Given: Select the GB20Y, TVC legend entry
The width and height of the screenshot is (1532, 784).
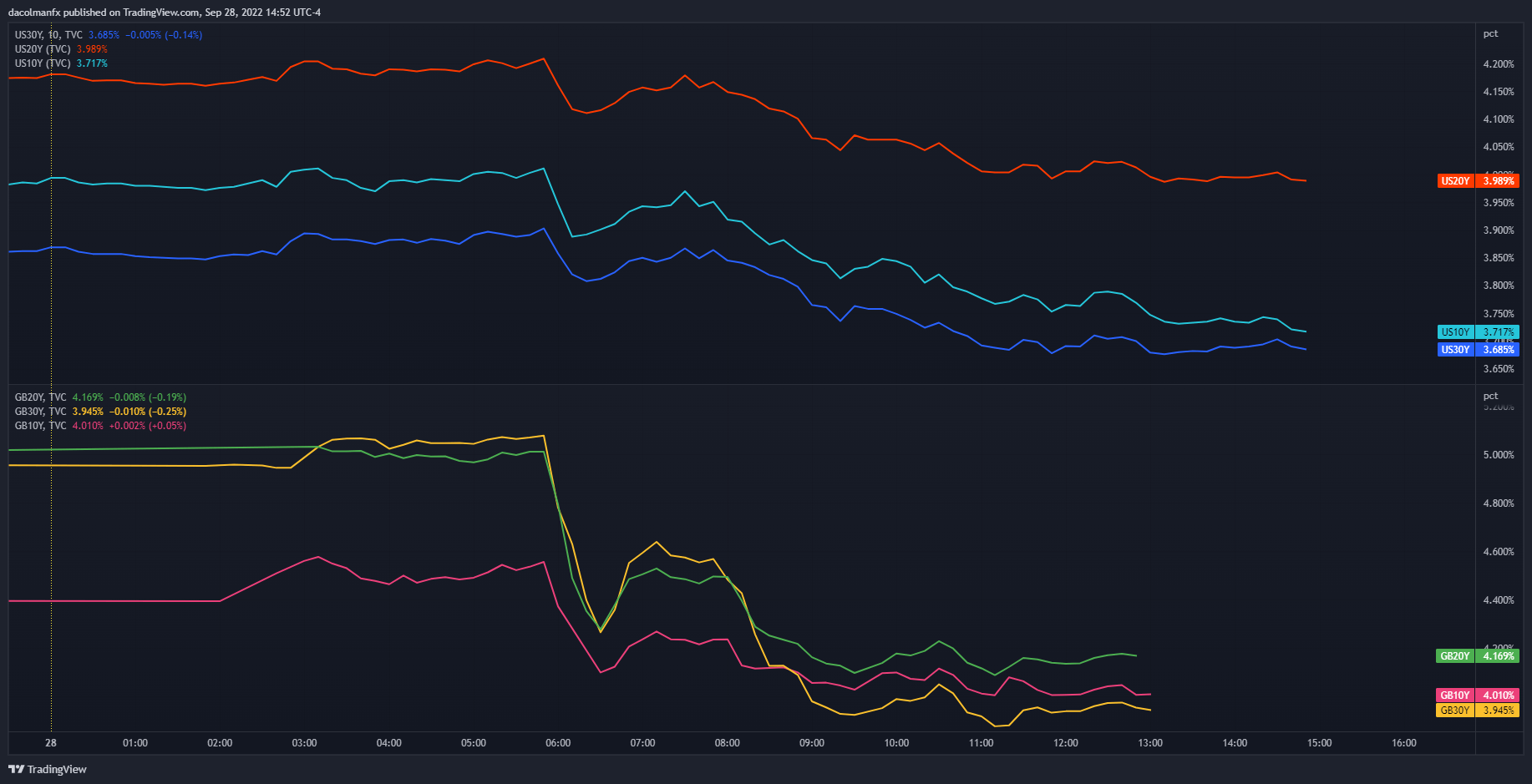Looking at the screenshot, I should pyautogui.click(x=40, y=397).
